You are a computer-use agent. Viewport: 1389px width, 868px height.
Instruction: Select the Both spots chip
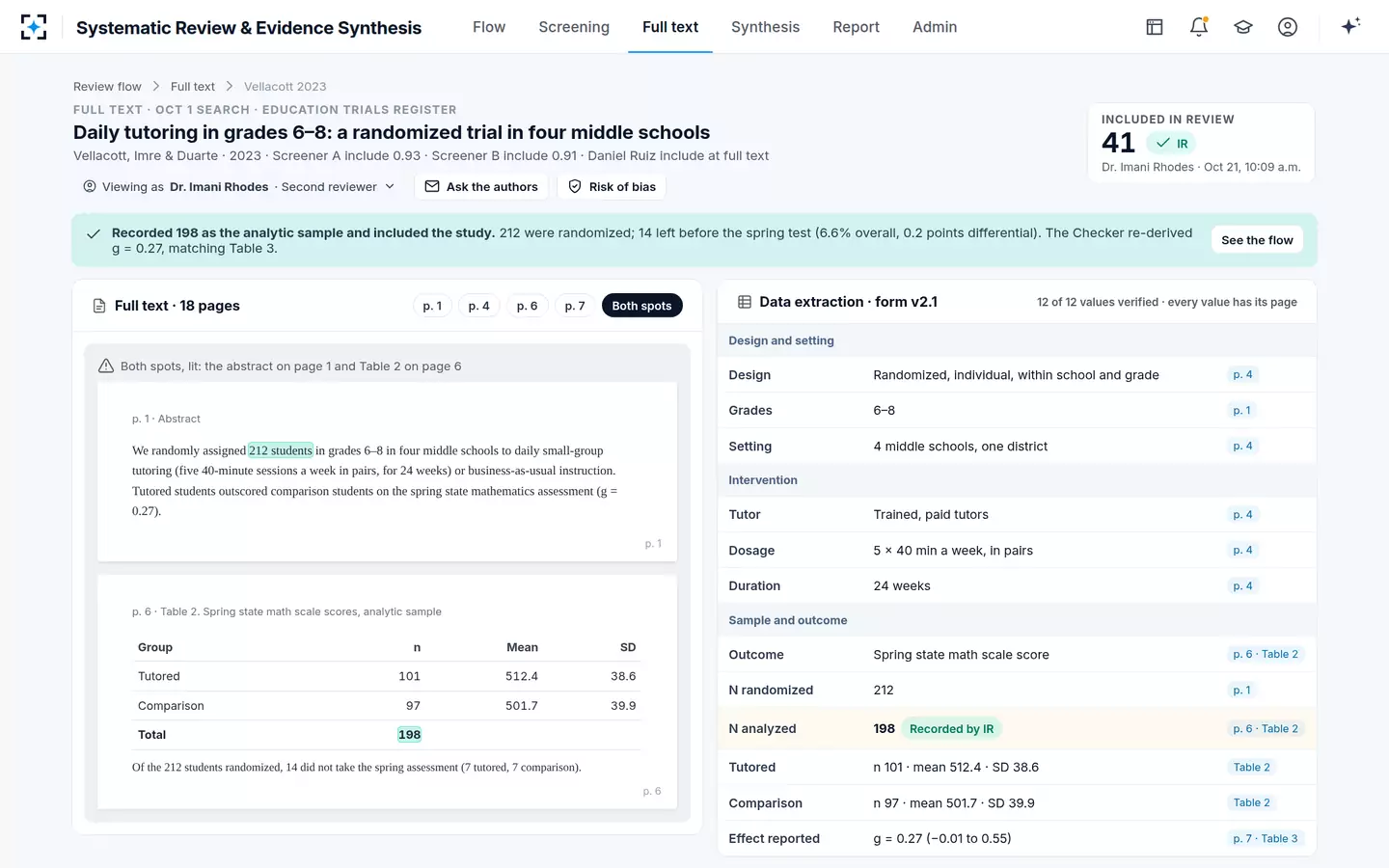(641, 306)
